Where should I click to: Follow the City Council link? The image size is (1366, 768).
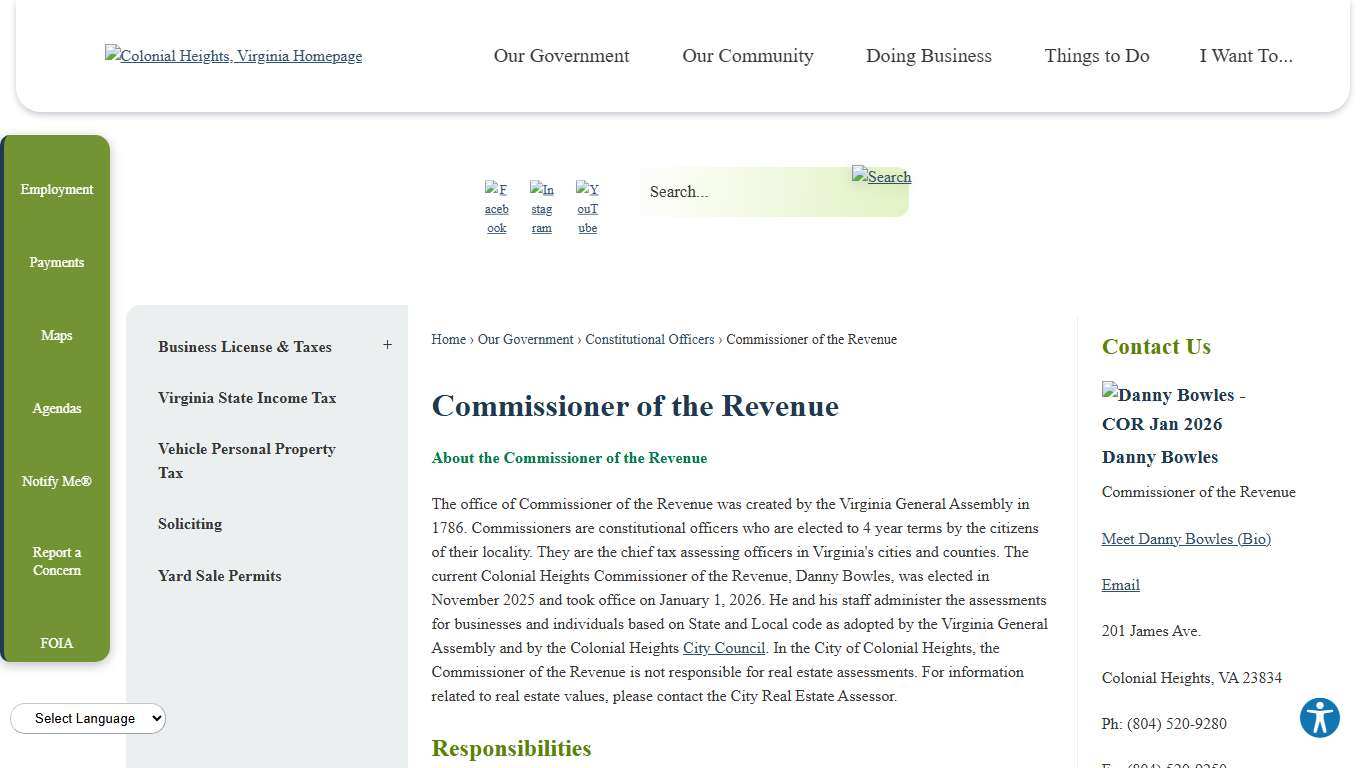pyautogui.click(x=723, y=648)
